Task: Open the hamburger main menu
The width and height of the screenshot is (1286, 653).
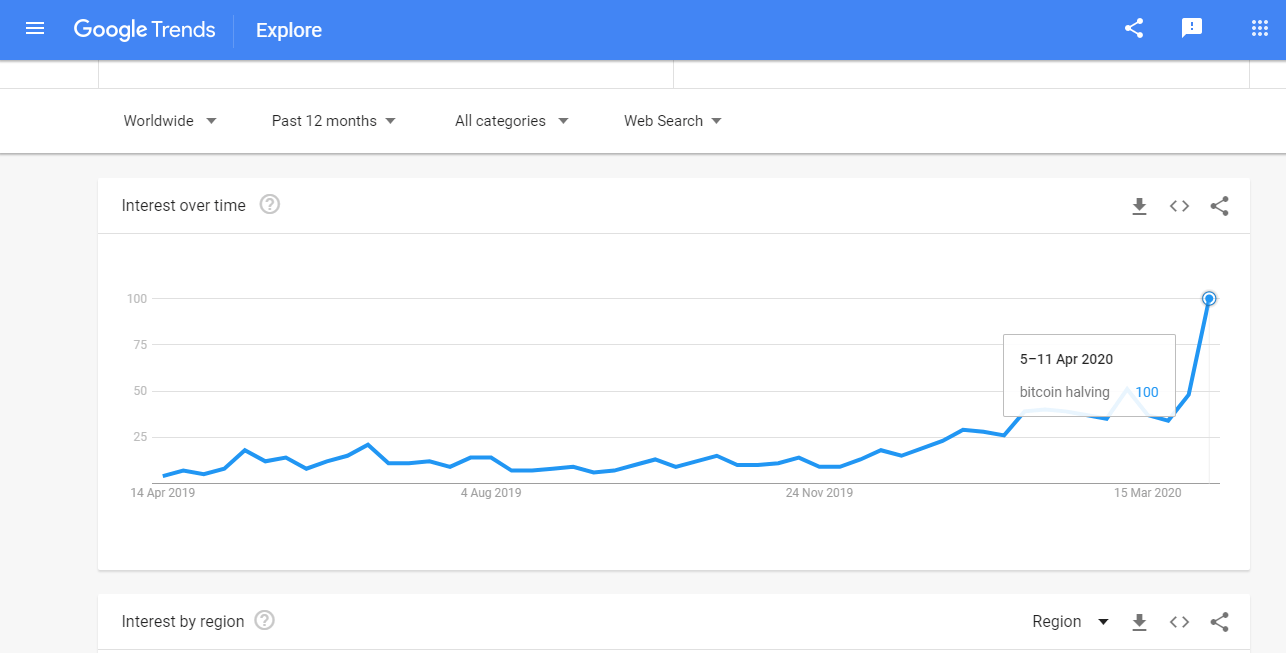Action: point(35,29)
